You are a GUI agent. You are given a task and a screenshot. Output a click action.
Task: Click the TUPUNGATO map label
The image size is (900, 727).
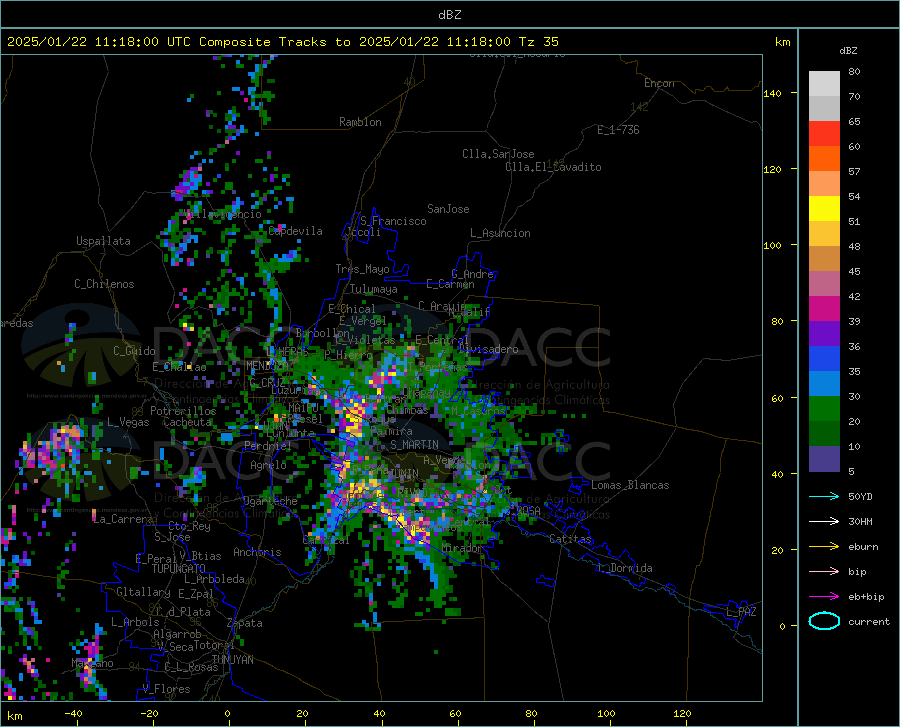tap(179, 569)
